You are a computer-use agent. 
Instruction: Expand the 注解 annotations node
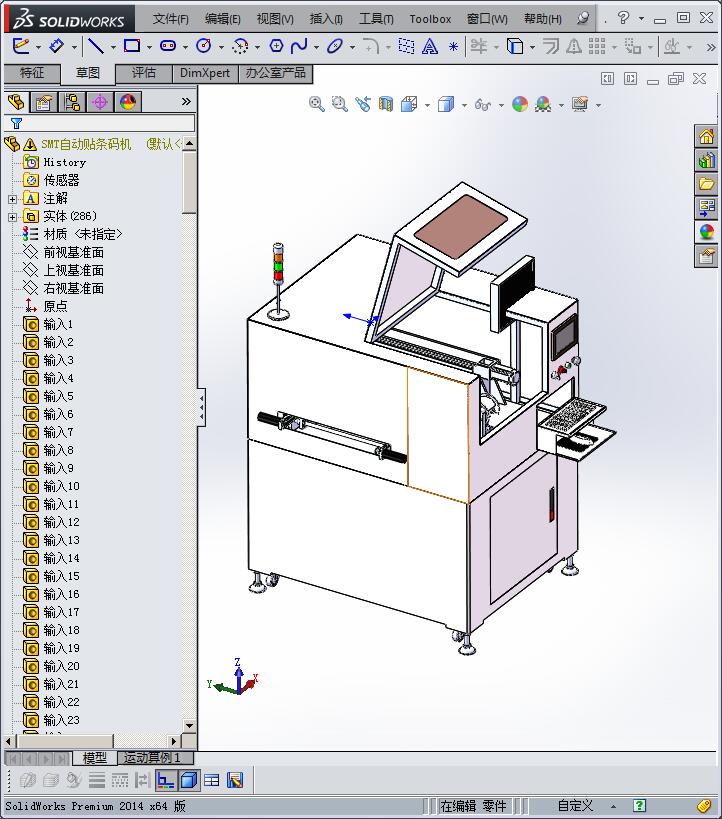click(13, 199)
